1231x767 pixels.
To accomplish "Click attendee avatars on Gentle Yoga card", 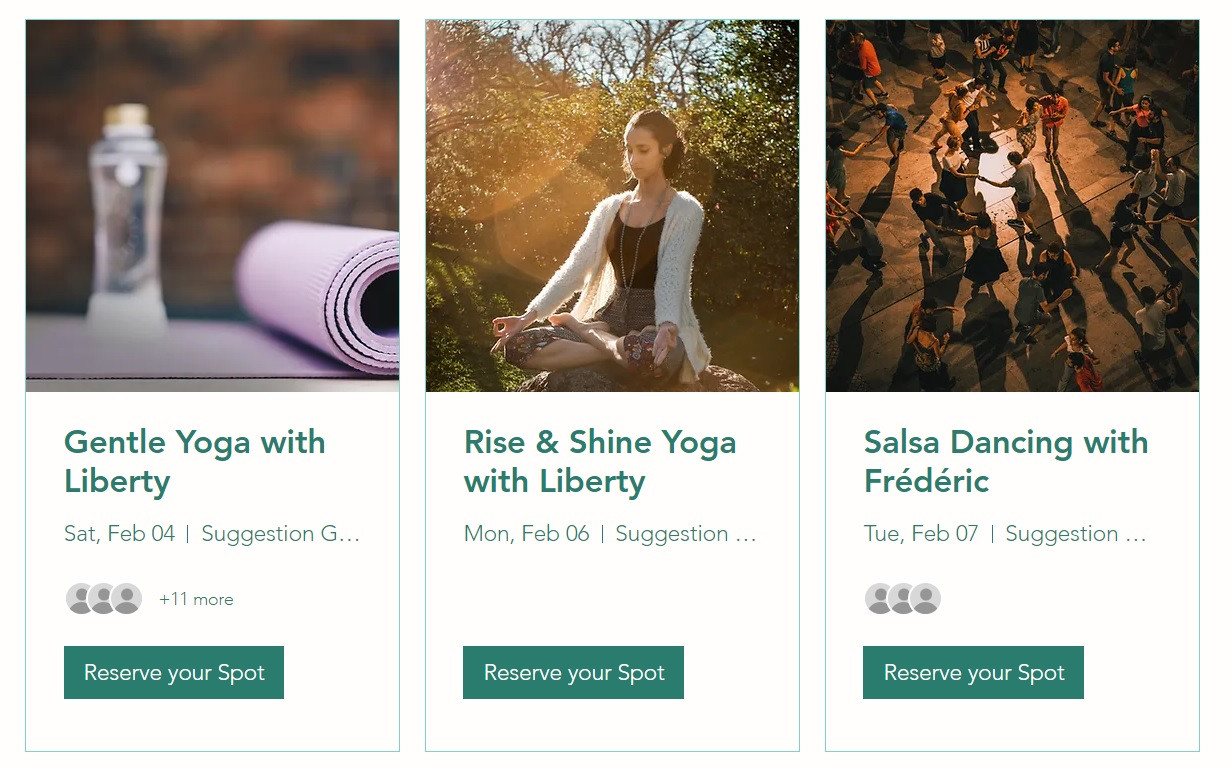I will coord(103,599).
